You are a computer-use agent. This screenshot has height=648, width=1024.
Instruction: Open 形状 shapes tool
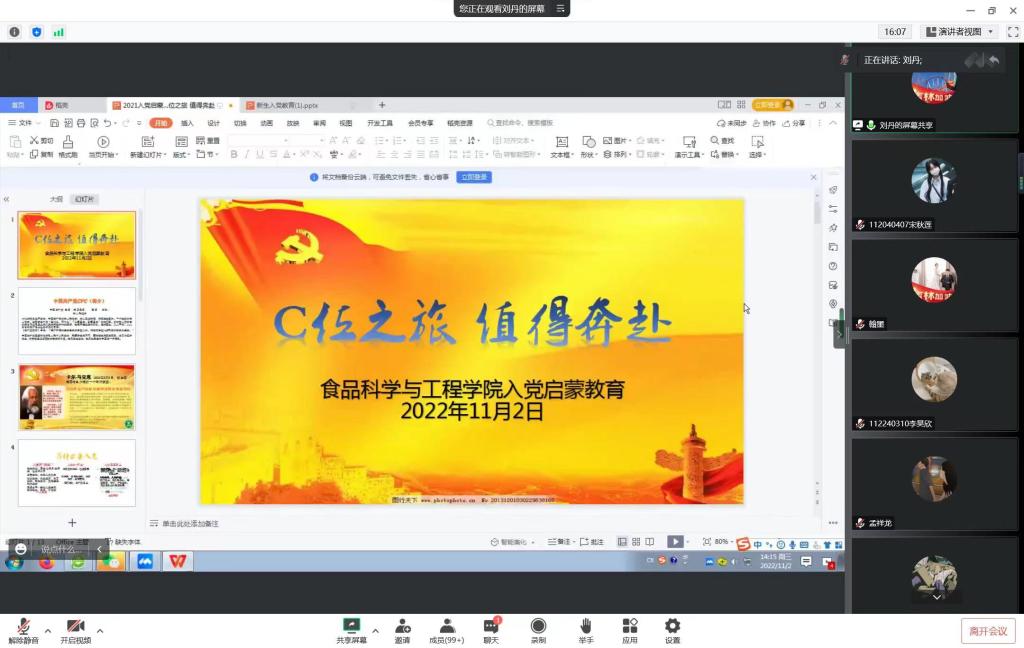coord(588,146)
